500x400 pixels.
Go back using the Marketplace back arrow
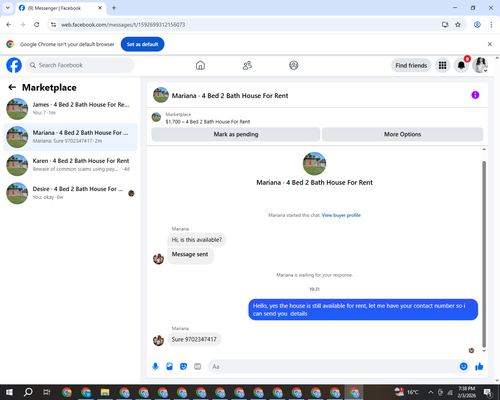pyautogui.click(x=12, y=87)
